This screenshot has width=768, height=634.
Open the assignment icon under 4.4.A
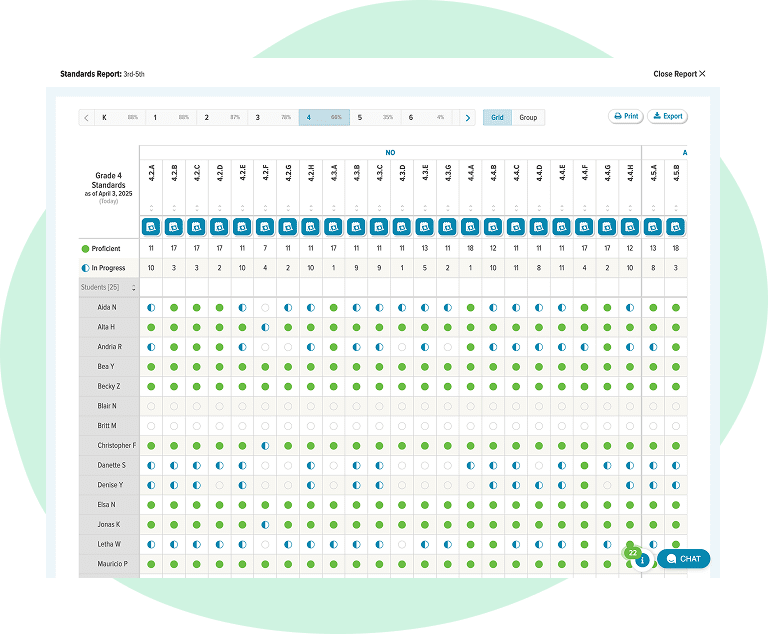(470, 226)
